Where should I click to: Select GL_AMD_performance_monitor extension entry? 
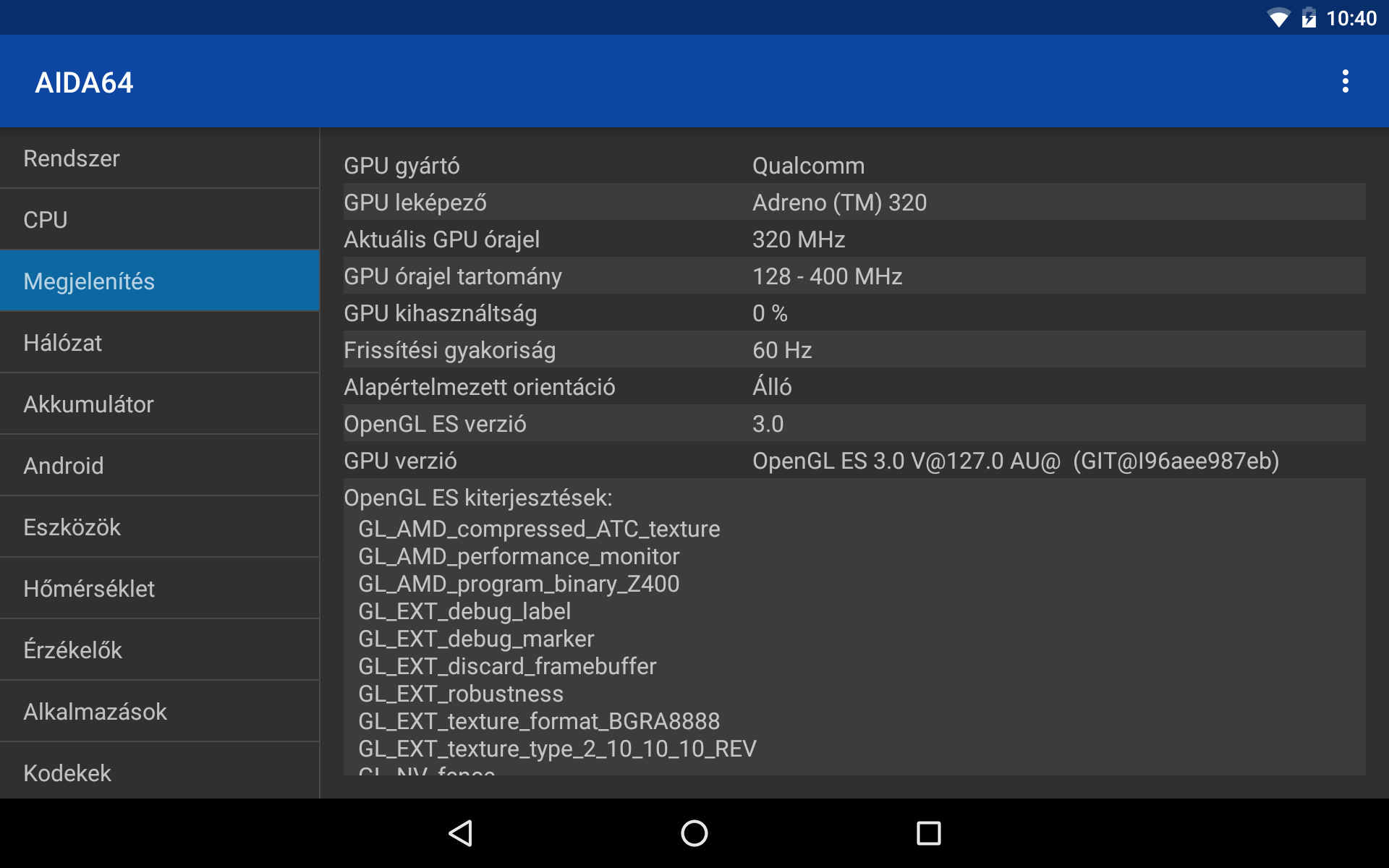[x=519, y=556]
